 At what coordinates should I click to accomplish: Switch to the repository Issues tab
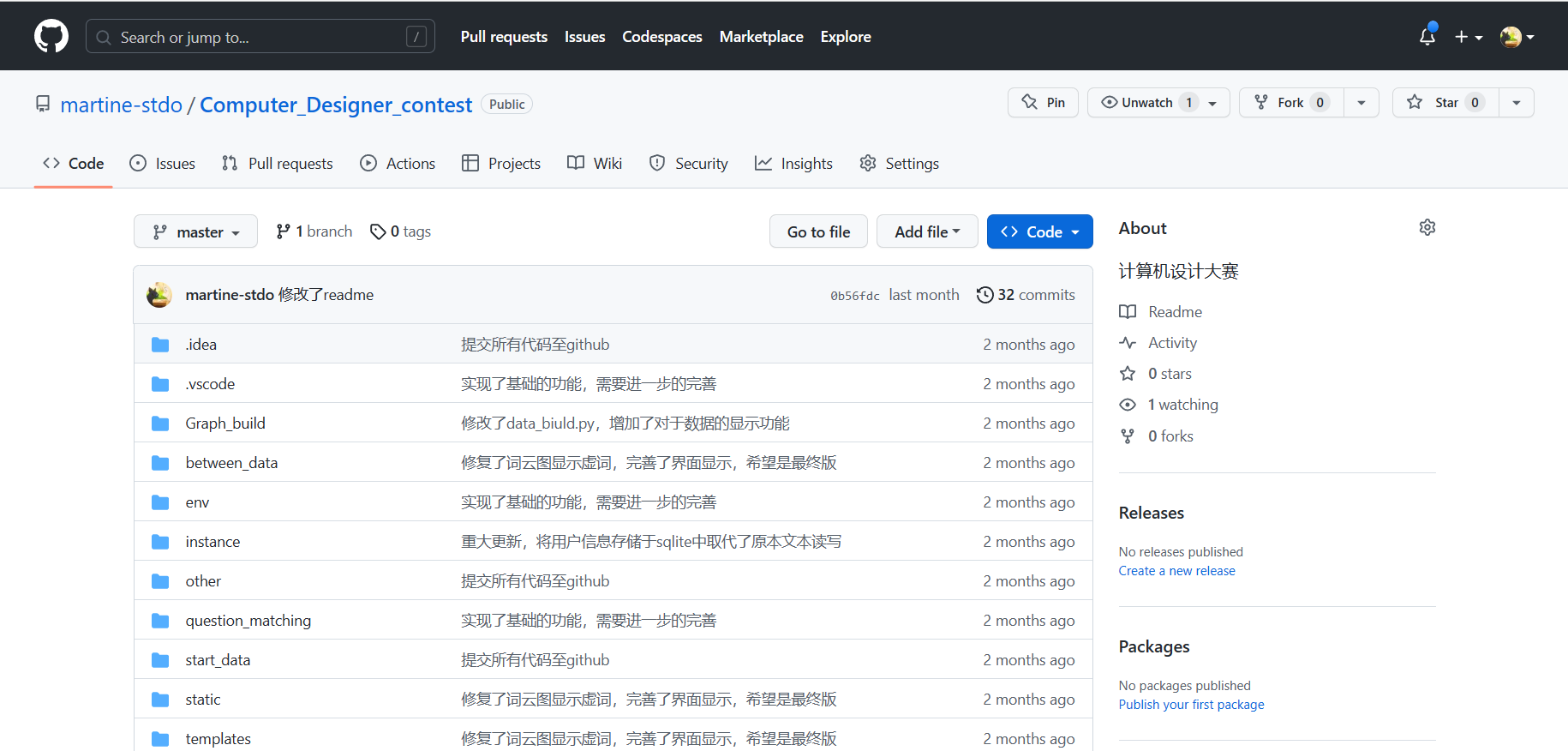[x=163, y=163]
